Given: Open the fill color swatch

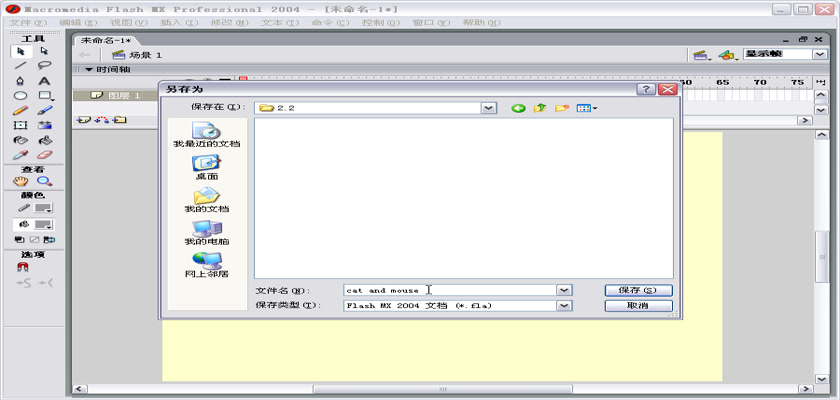Looking at the screenshot, I should pos(43,225).
